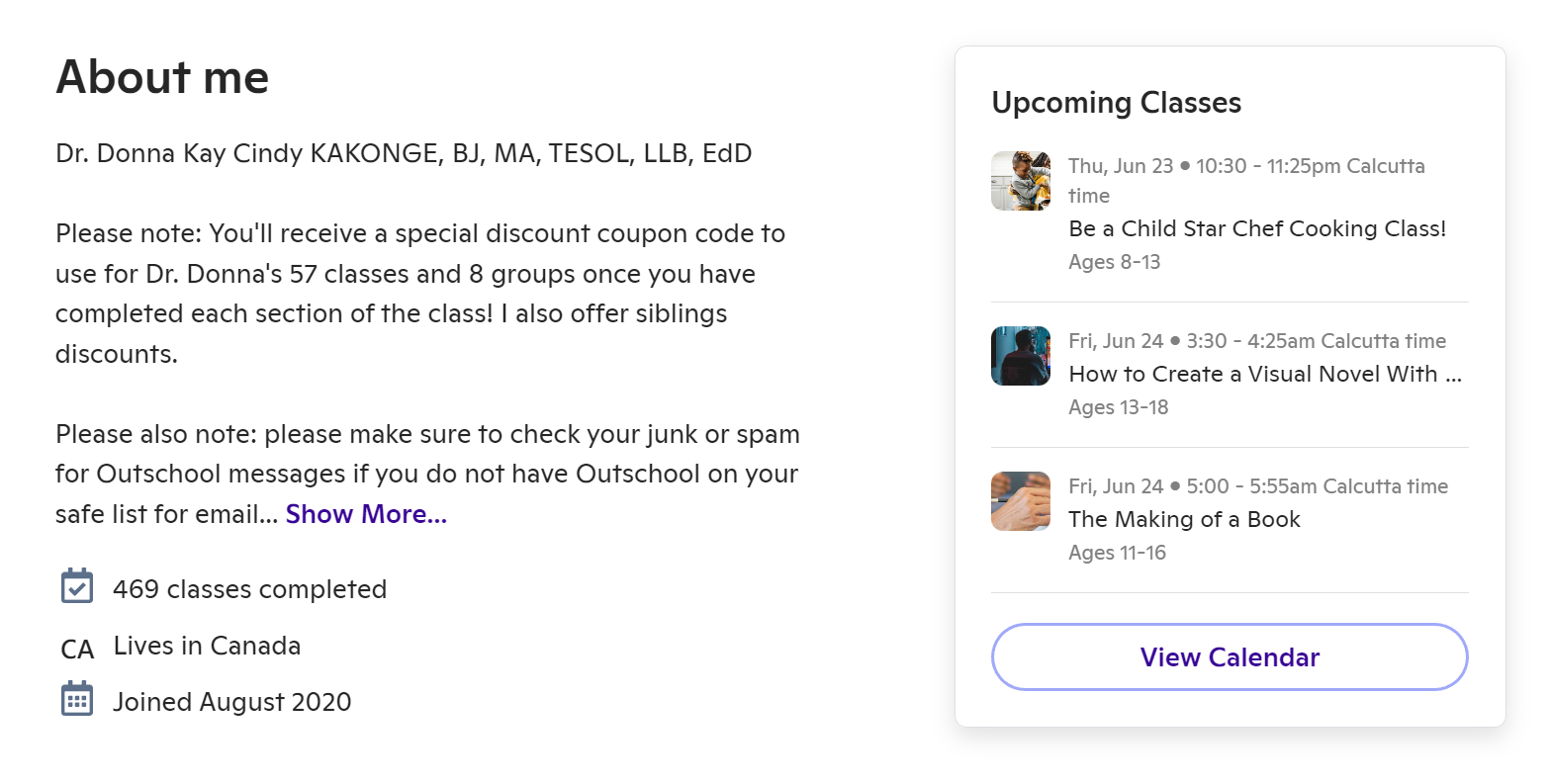Click the View Calendar button

coord(1230,656)
